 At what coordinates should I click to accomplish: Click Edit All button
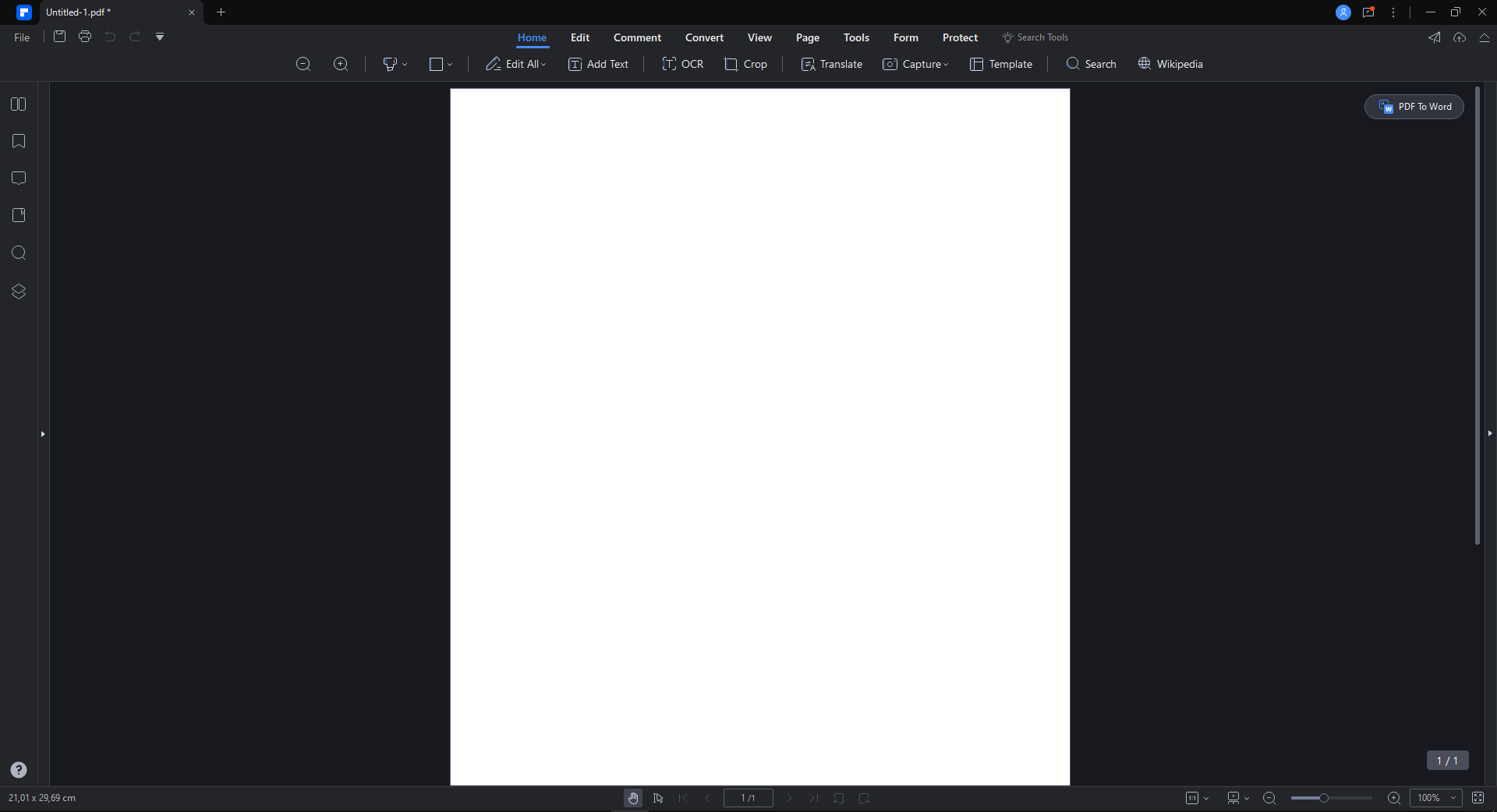point(516,64)
